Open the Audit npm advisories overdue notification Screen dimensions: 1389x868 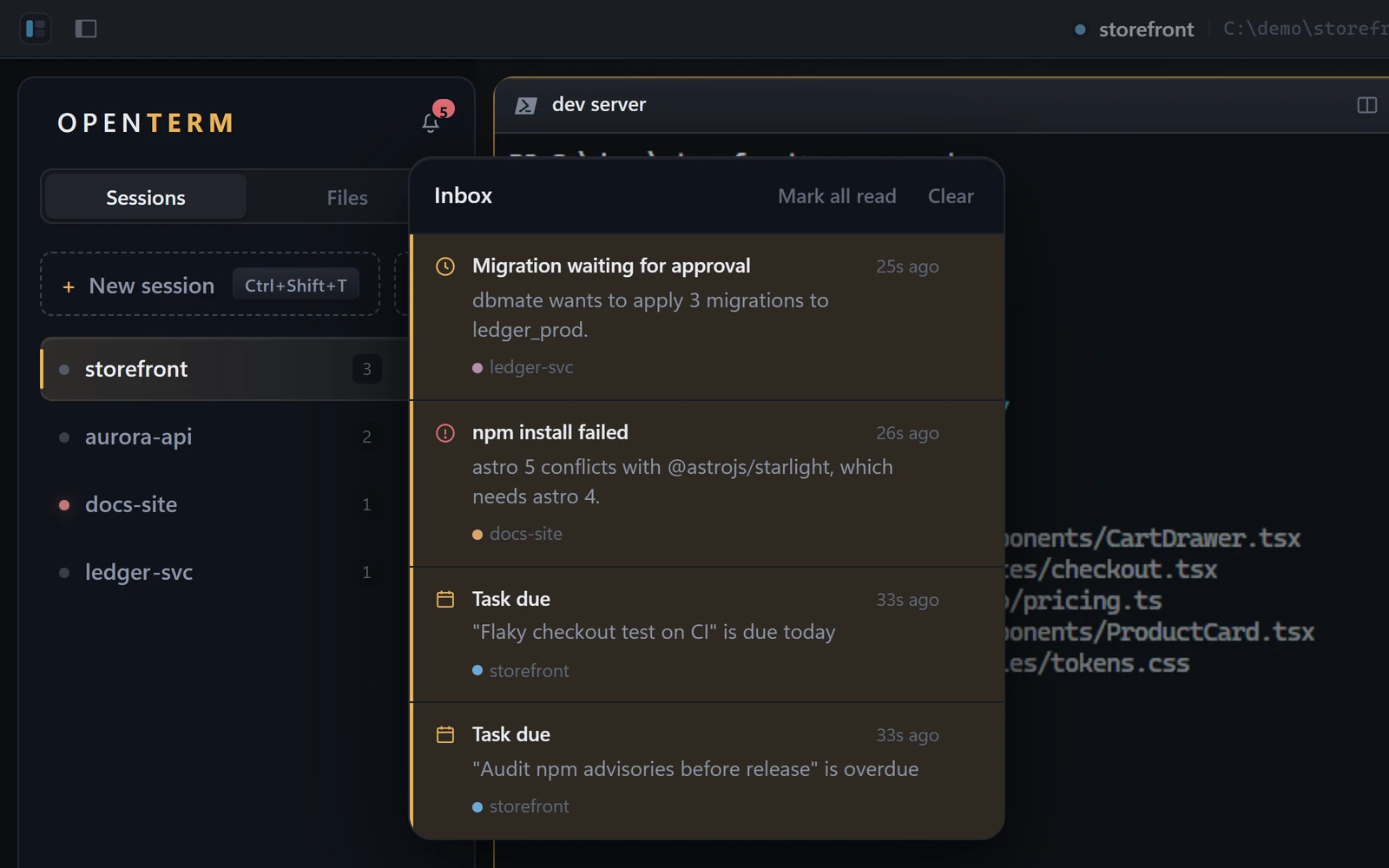point(708,771)
